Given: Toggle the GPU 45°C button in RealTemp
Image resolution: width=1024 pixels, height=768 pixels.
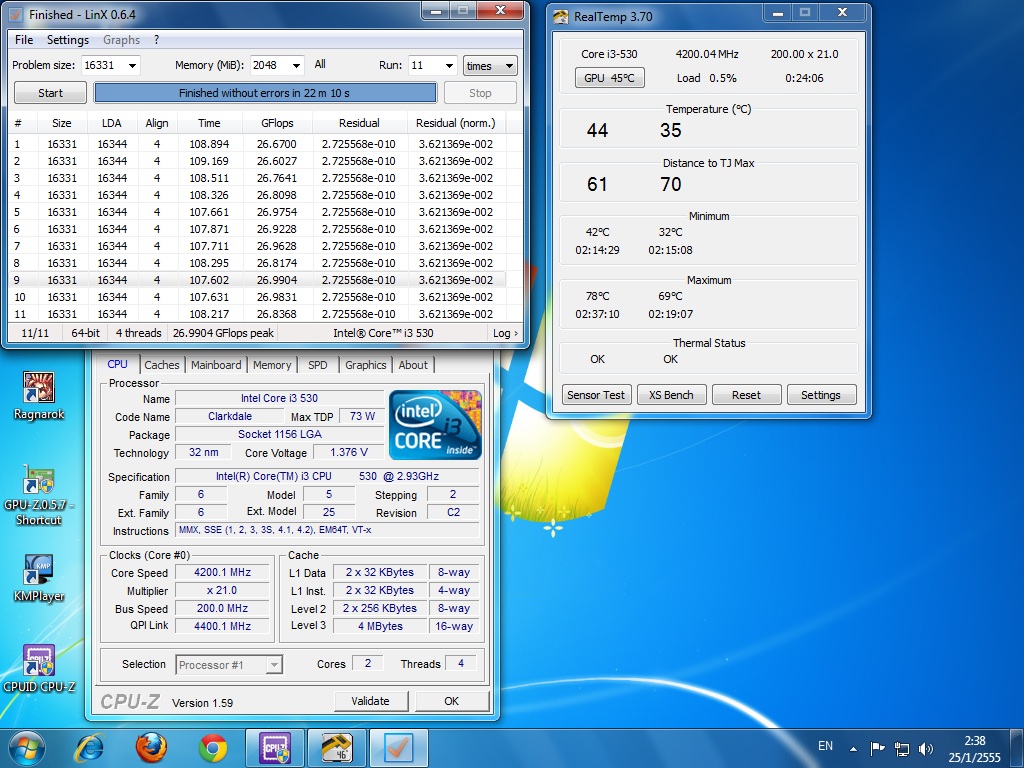Looking at the screenshot, I should [x=609, y=78].
